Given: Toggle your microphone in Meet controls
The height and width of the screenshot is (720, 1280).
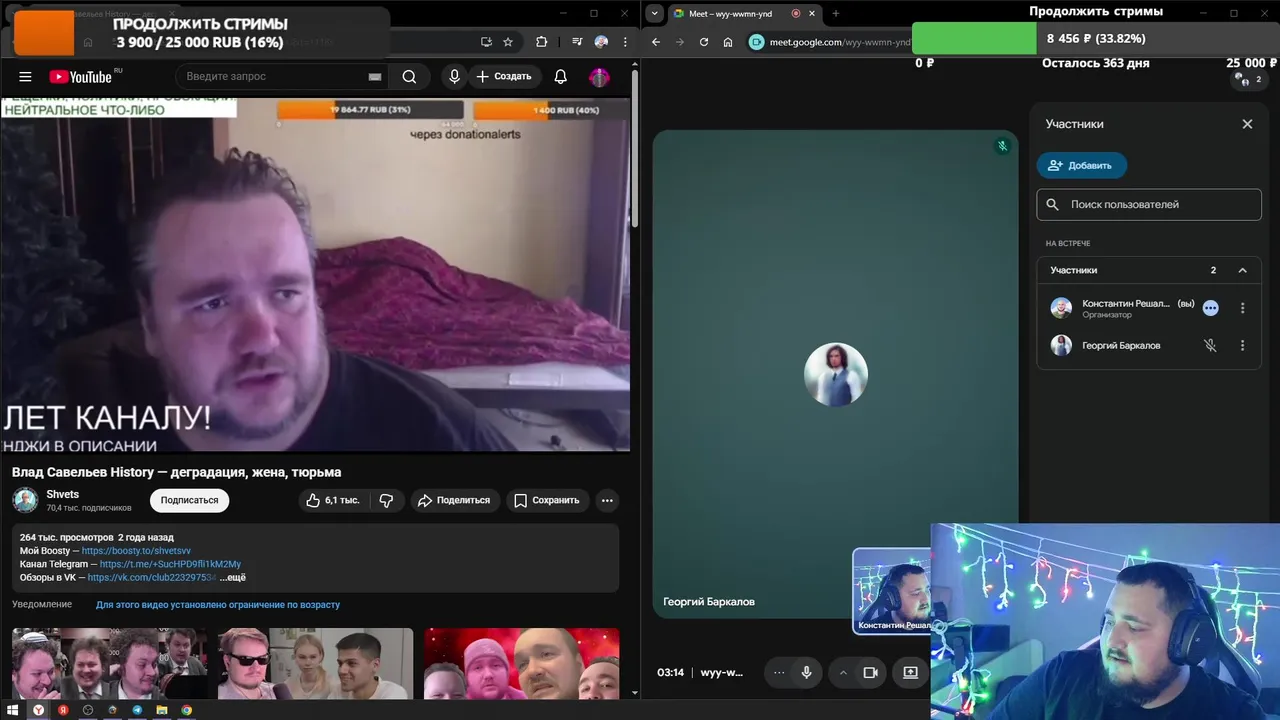Looking at the screenshot, I should pyautogui.click(x=806, y=672).
